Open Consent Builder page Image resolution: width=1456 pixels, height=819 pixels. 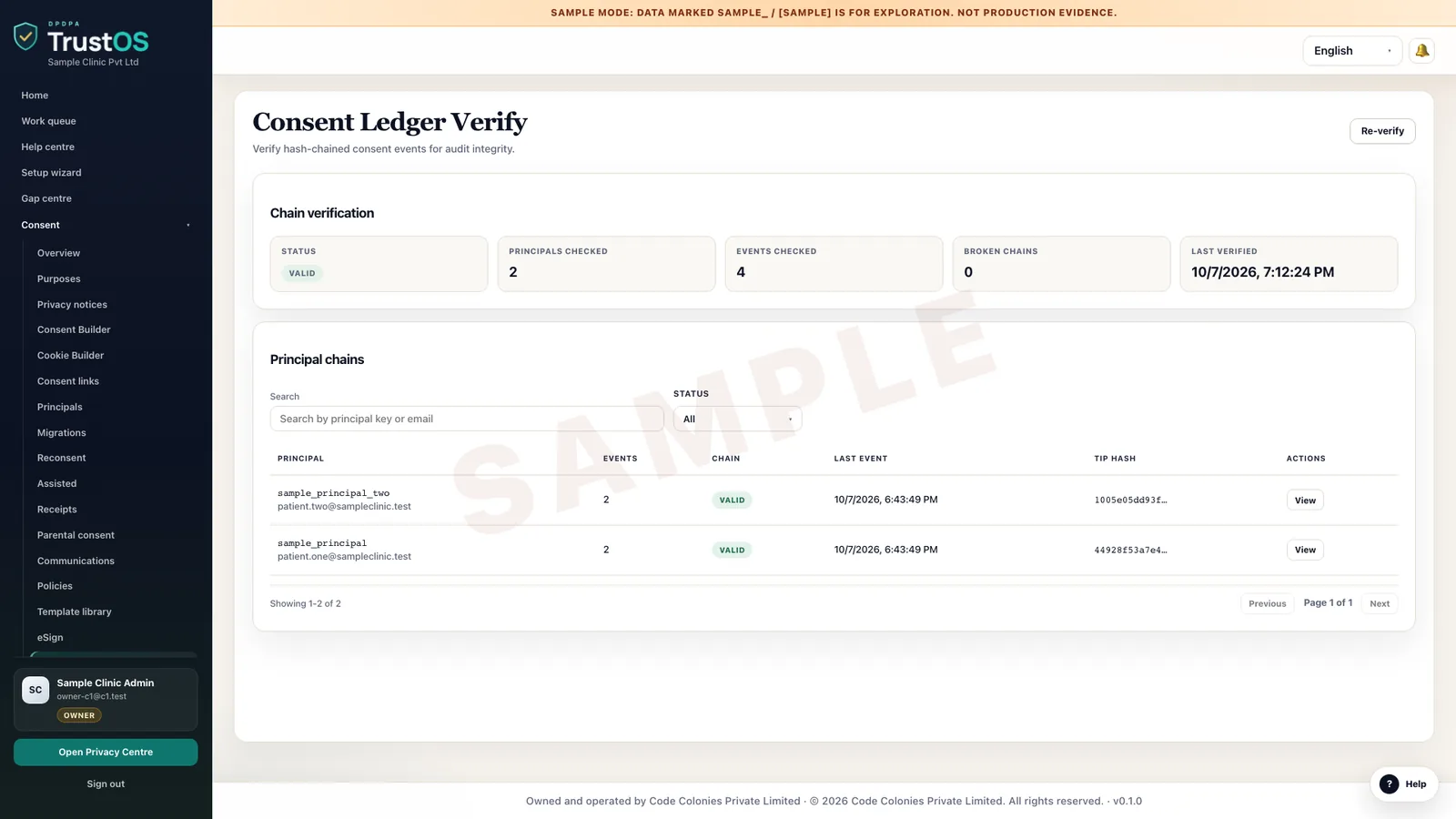pyautogui.click(x=74, y=329)
